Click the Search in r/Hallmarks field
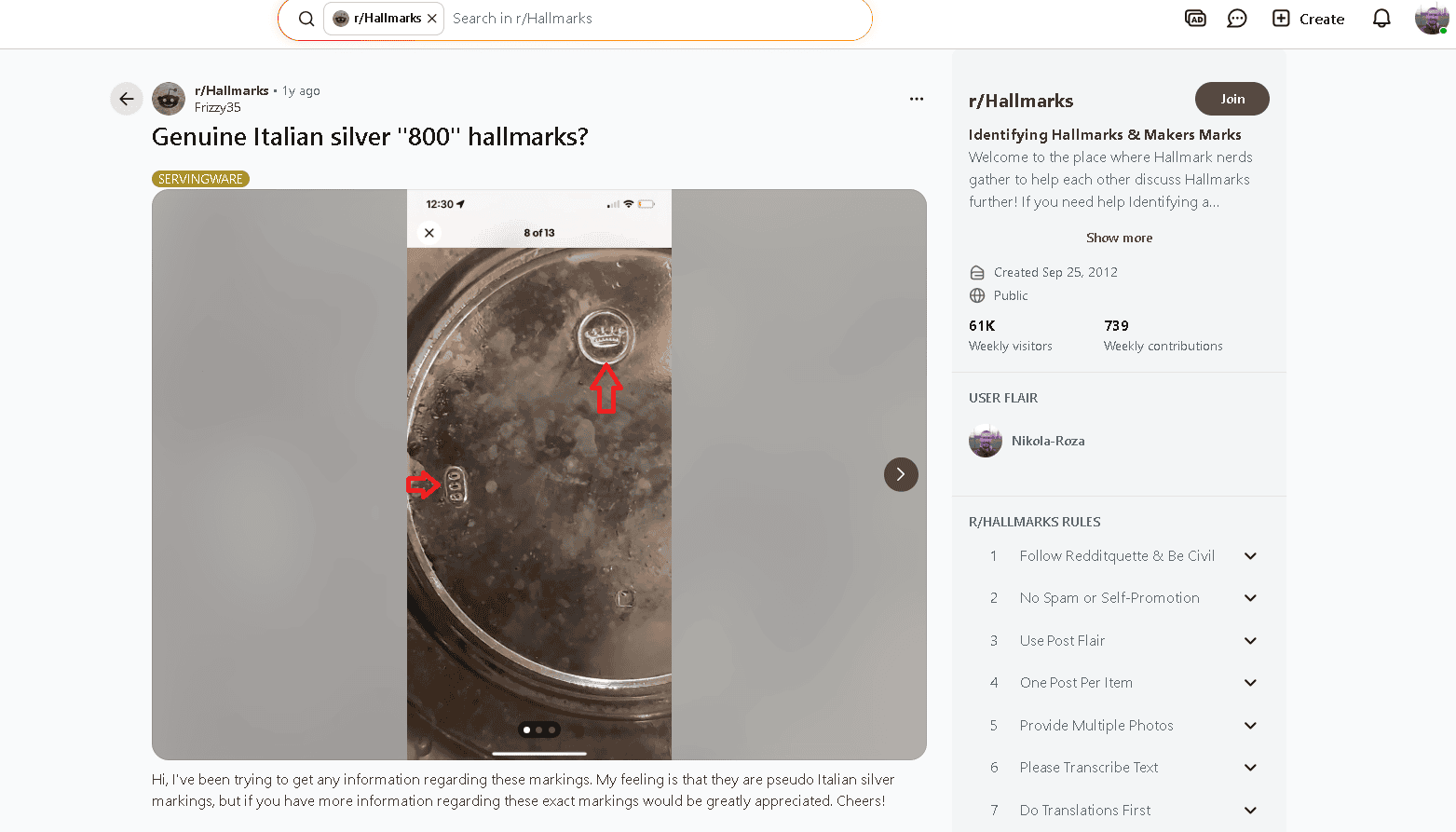Screen dimensions: 1456x832 tap(652, 19)
